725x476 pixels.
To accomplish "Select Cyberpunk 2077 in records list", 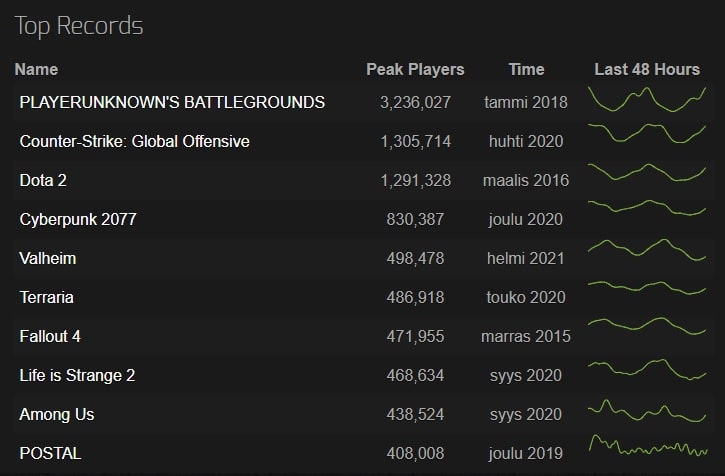I will tap(78, 219).
